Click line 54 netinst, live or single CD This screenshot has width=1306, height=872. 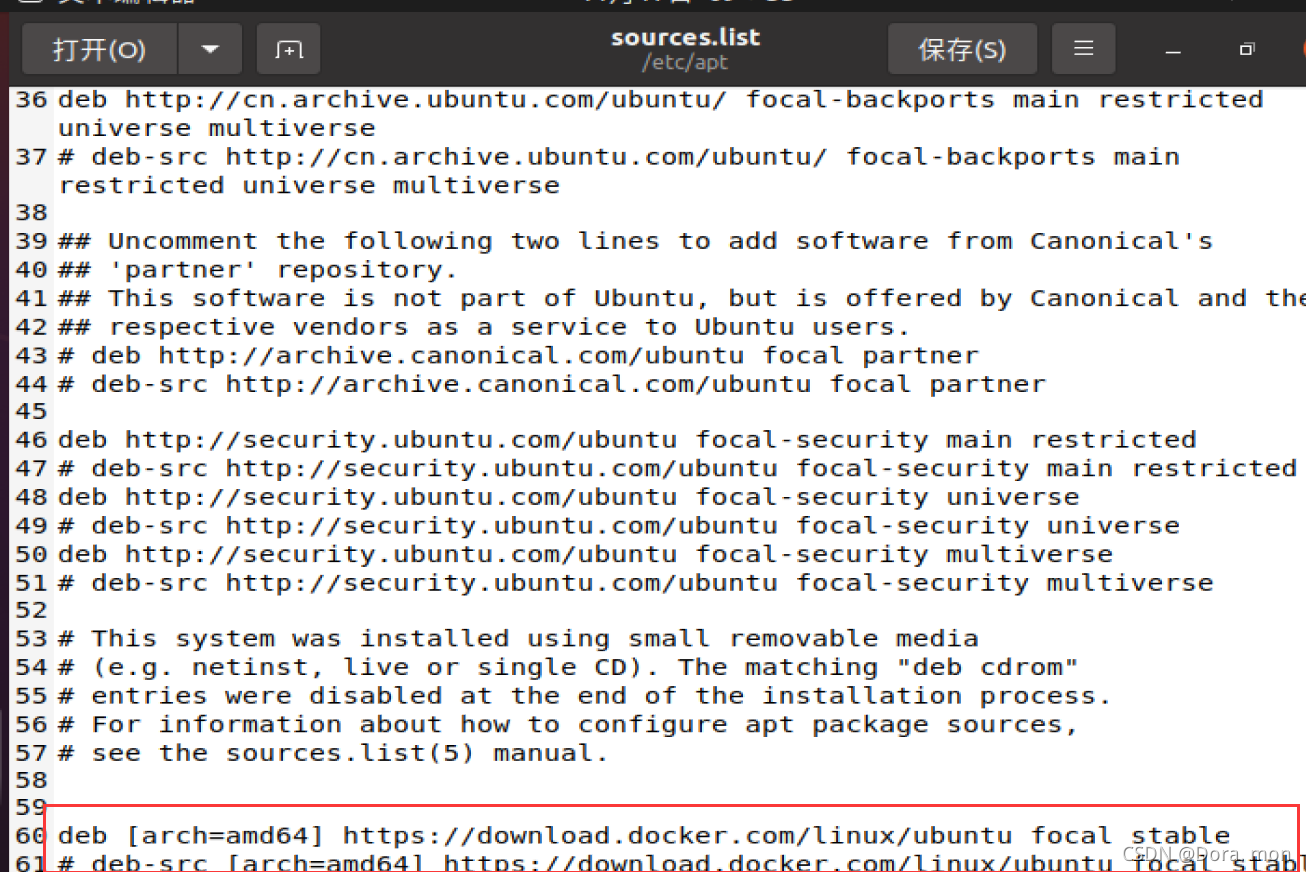[568, 667]
